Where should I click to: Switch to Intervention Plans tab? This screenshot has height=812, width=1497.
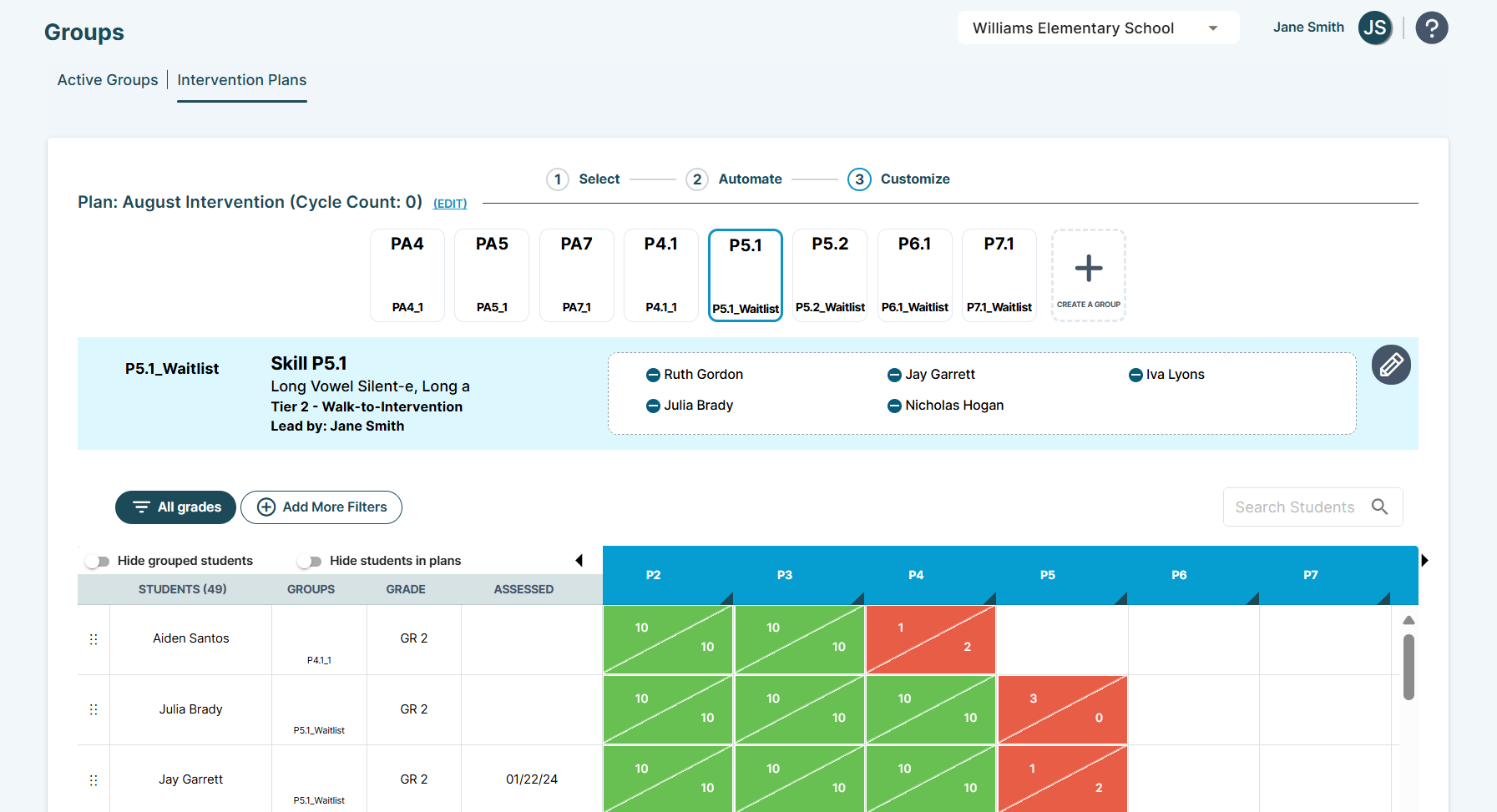click(241, 80)
